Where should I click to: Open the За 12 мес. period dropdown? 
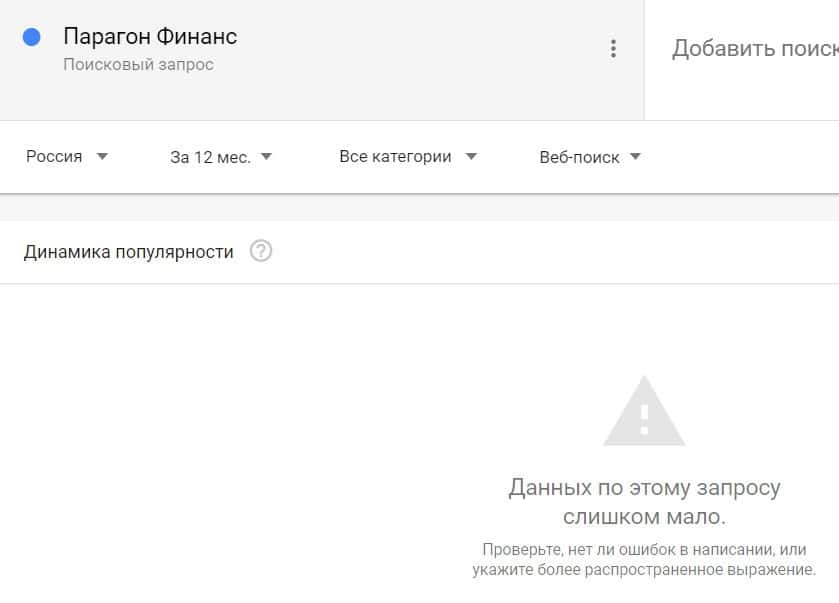[x=221, y=157]
